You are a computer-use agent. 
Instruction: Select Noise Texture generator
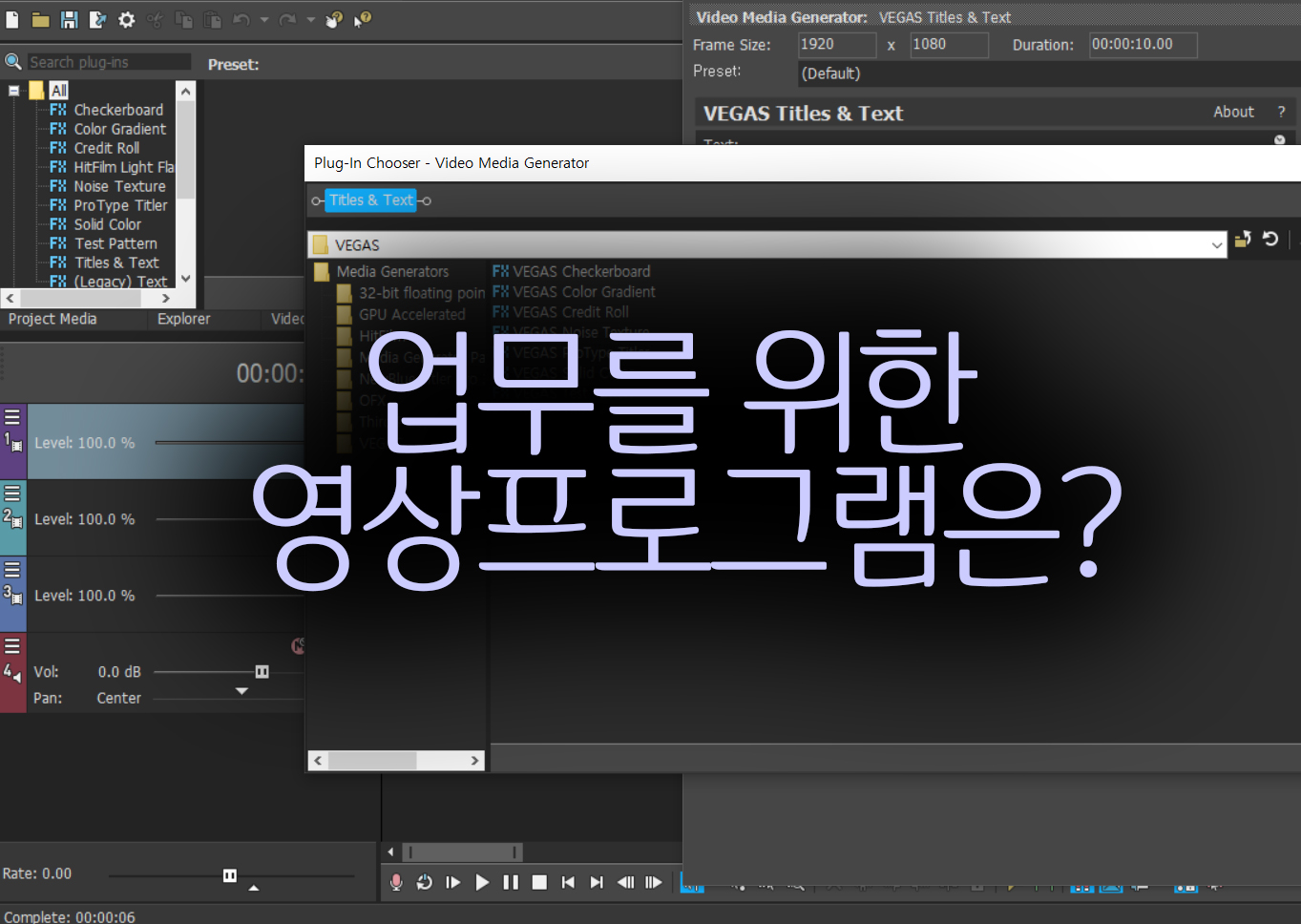119,186
